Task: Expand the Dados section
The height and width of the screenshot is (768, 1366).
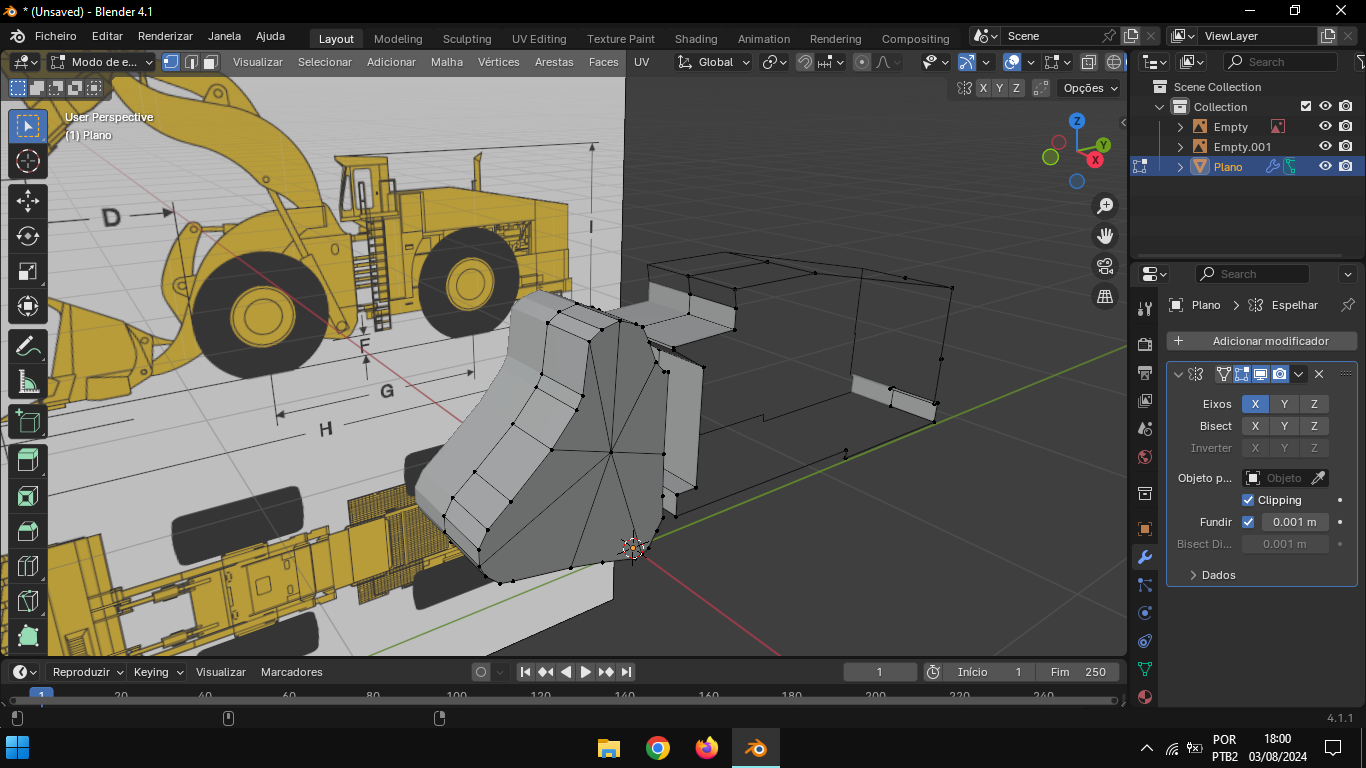Action: [x=1217, y=575]
